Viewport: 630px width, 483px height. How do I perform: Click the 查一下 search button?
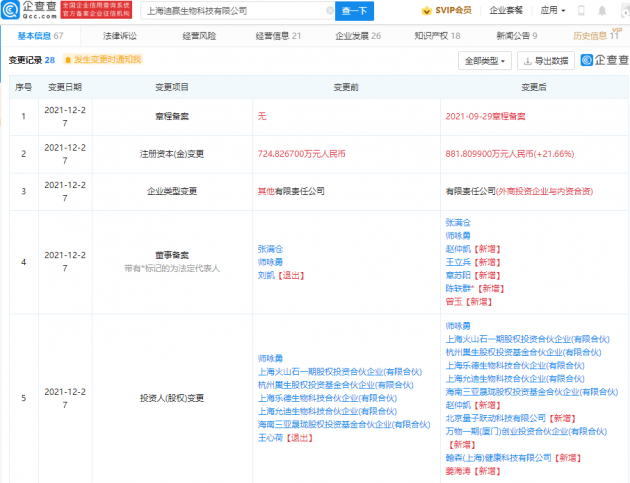click(354, 11)
